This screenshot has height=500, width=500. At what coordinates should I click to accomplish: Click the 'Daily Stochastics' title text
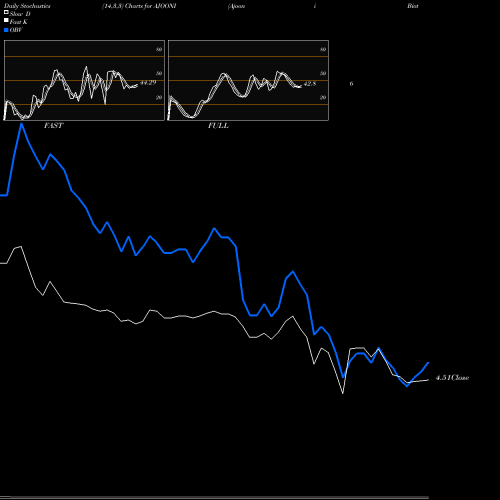coord(27,6)
